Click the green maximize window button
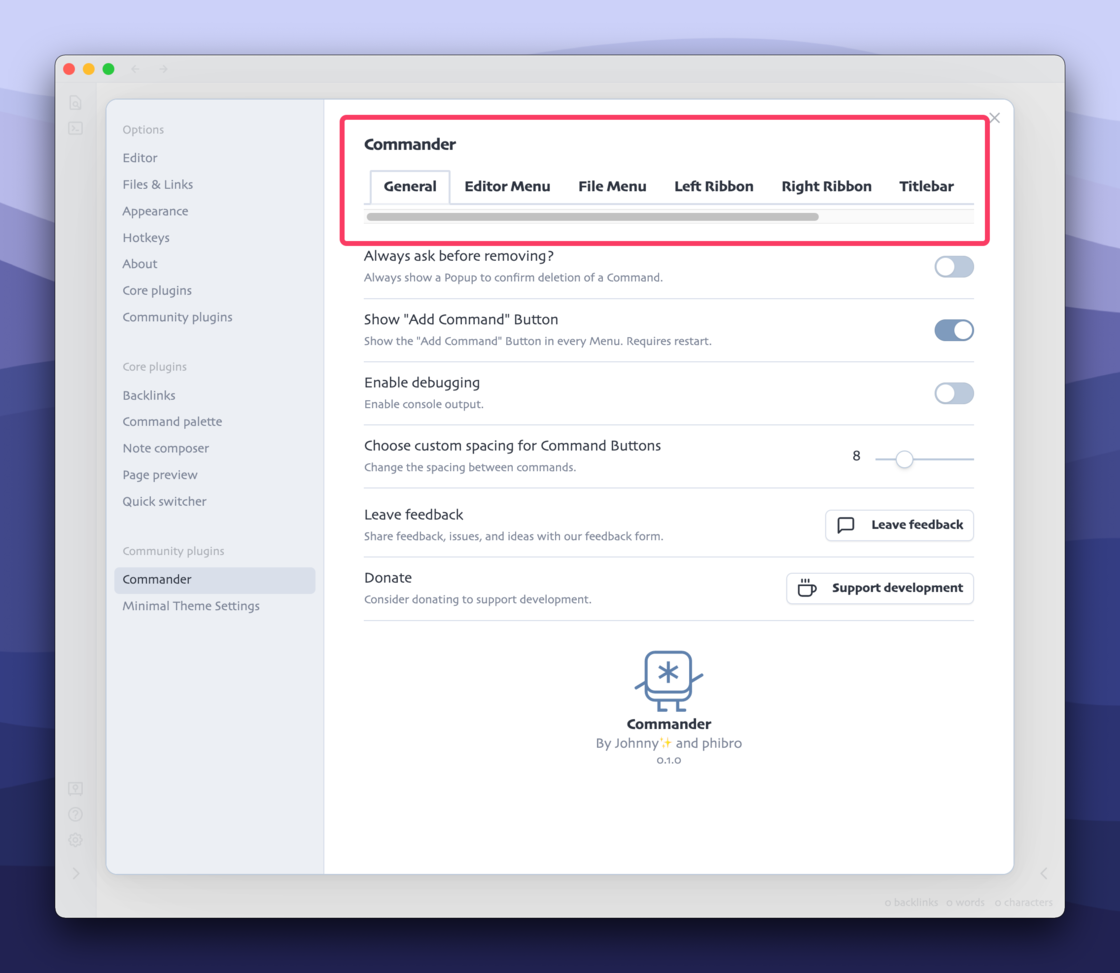Image resolution: width=1120 pixels, height=973 pixels. pos(109,69)
